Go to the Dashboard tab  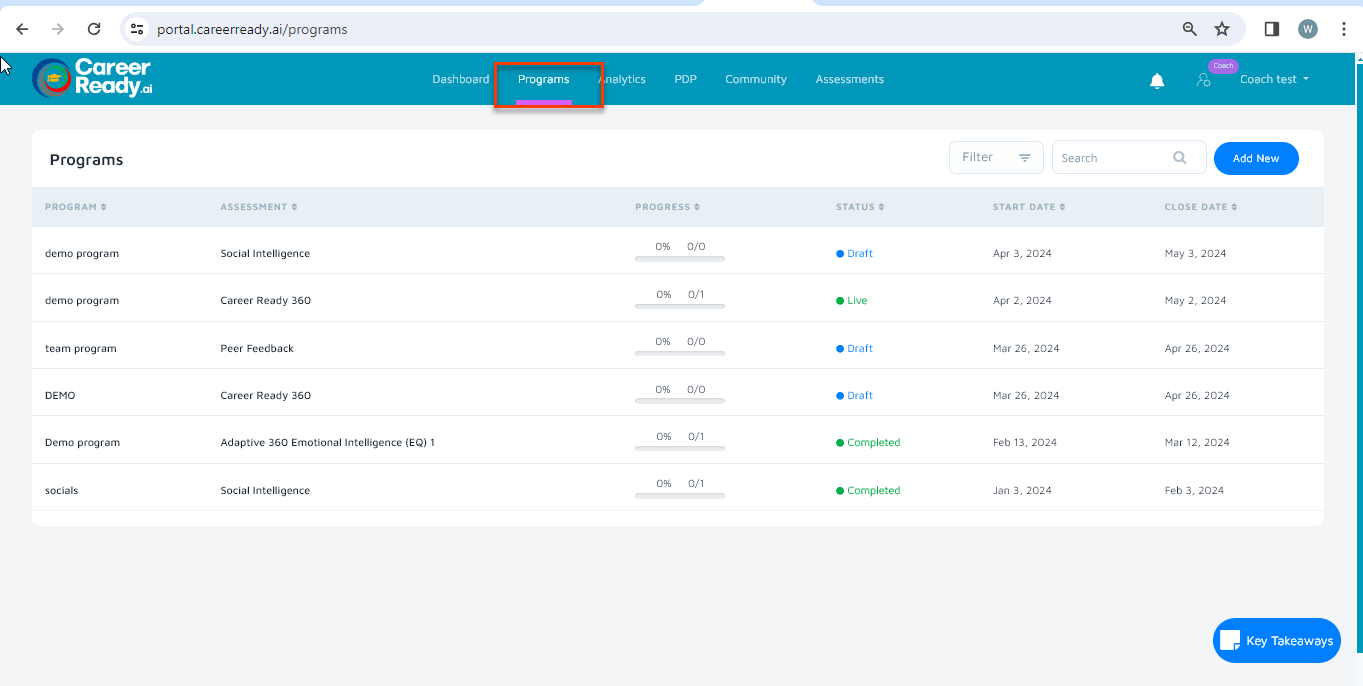460,79
